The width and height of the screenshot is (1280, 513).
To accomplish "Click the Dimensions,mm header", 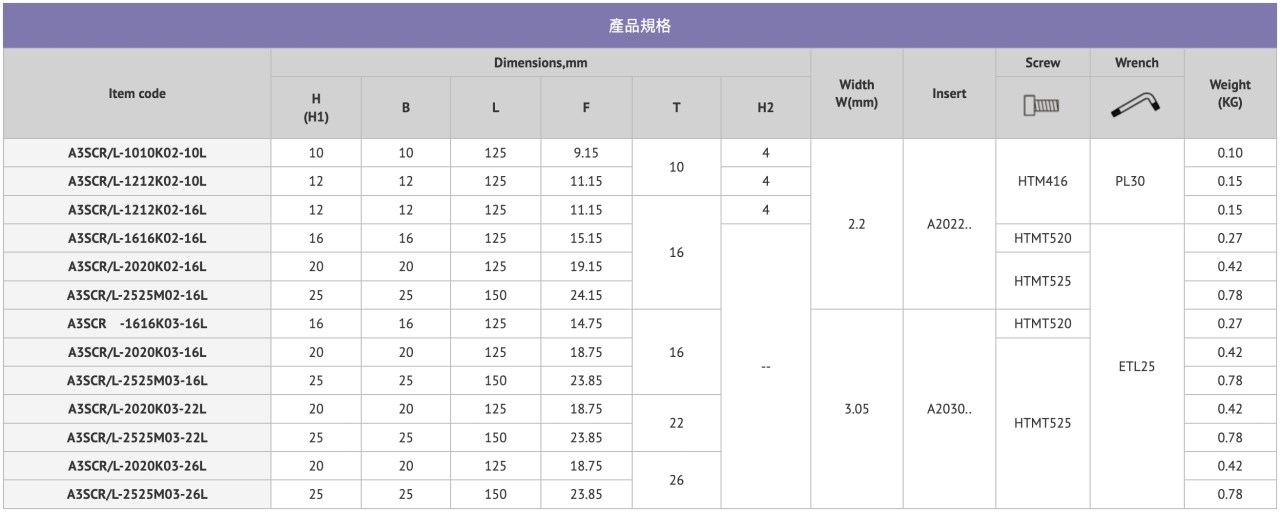I will pos(540,63).
